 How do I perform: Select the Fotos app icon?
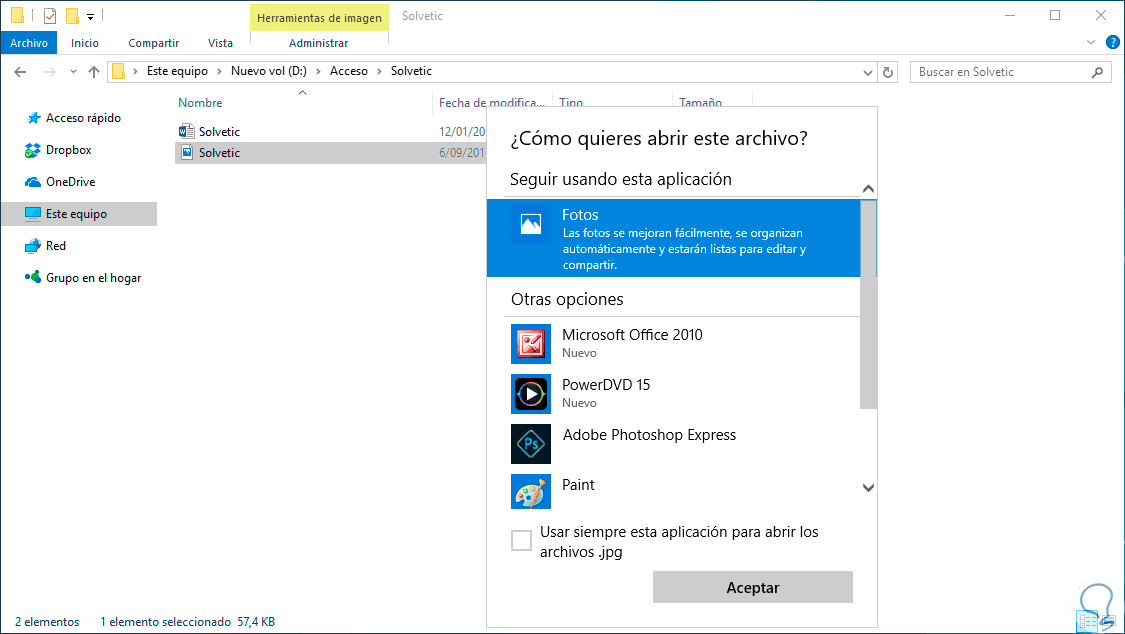pos(530,224)
